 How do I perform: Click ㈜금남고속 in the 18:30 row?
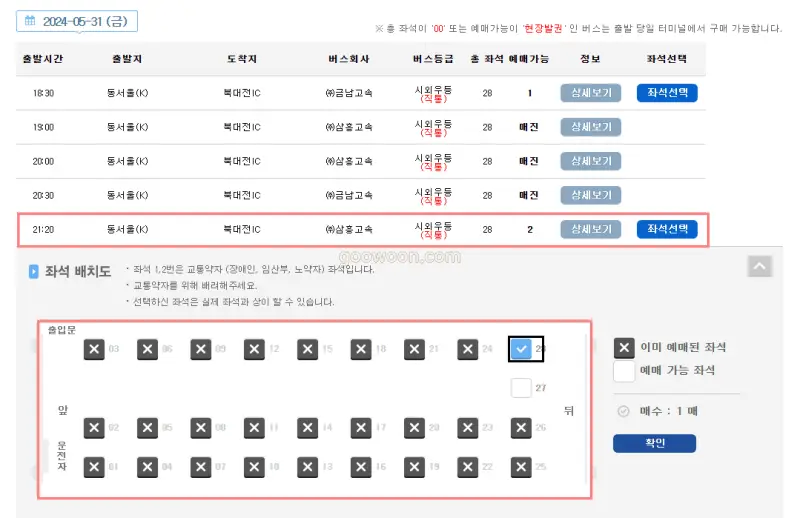pyautogui.click(x=349, y=93)
